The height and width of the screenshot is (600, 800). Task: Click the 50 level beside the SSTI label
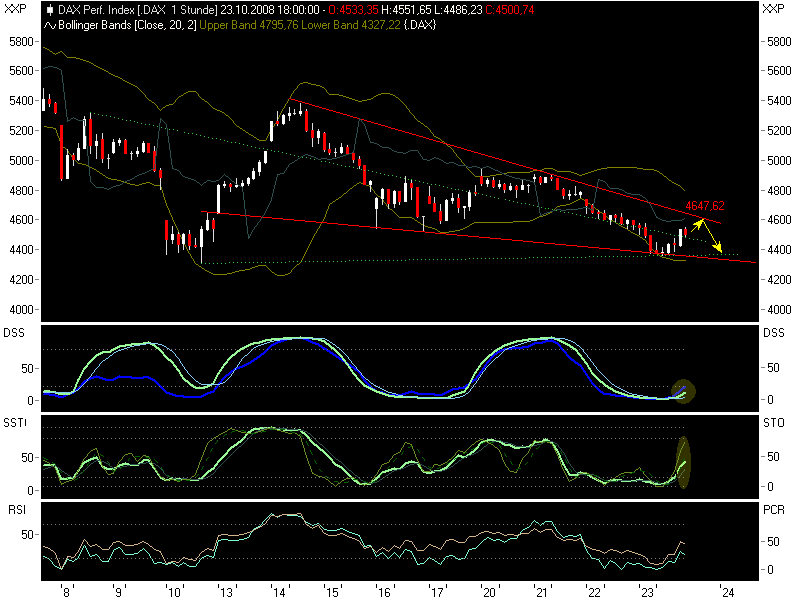(27, 458)
